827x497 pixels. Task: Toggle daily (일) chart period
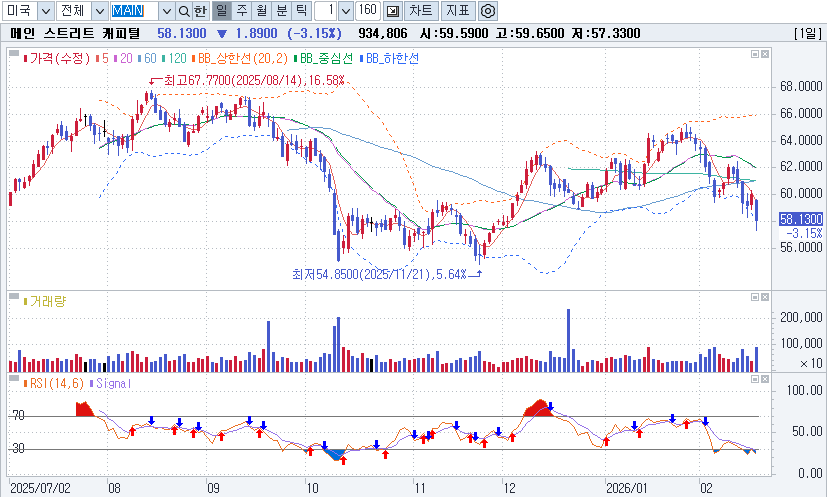pos(221,11)
